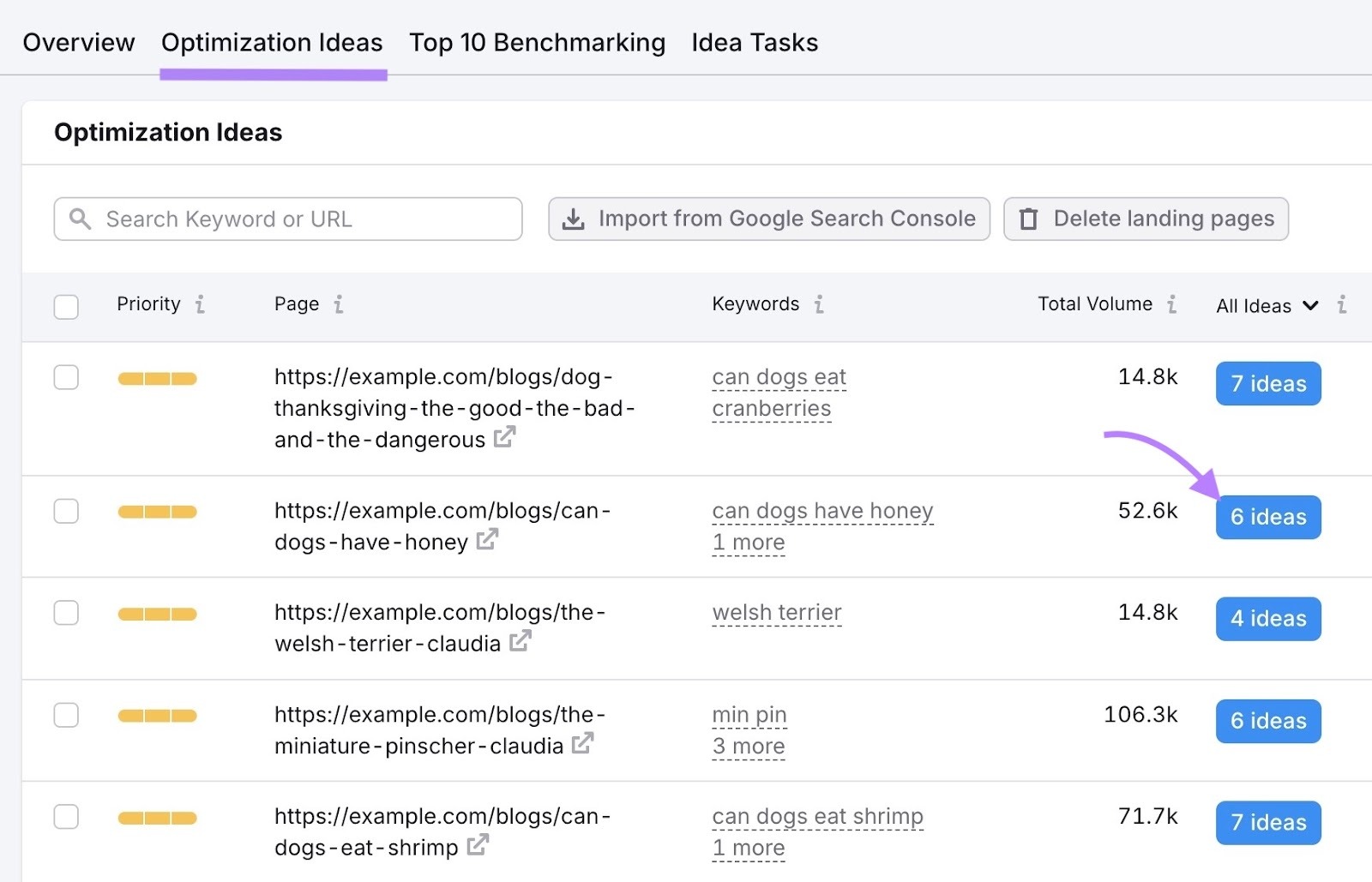This screenshot has width=1372, height=882.
Task: Click the search magnifier icon
Action: click(x=81, y=219)
